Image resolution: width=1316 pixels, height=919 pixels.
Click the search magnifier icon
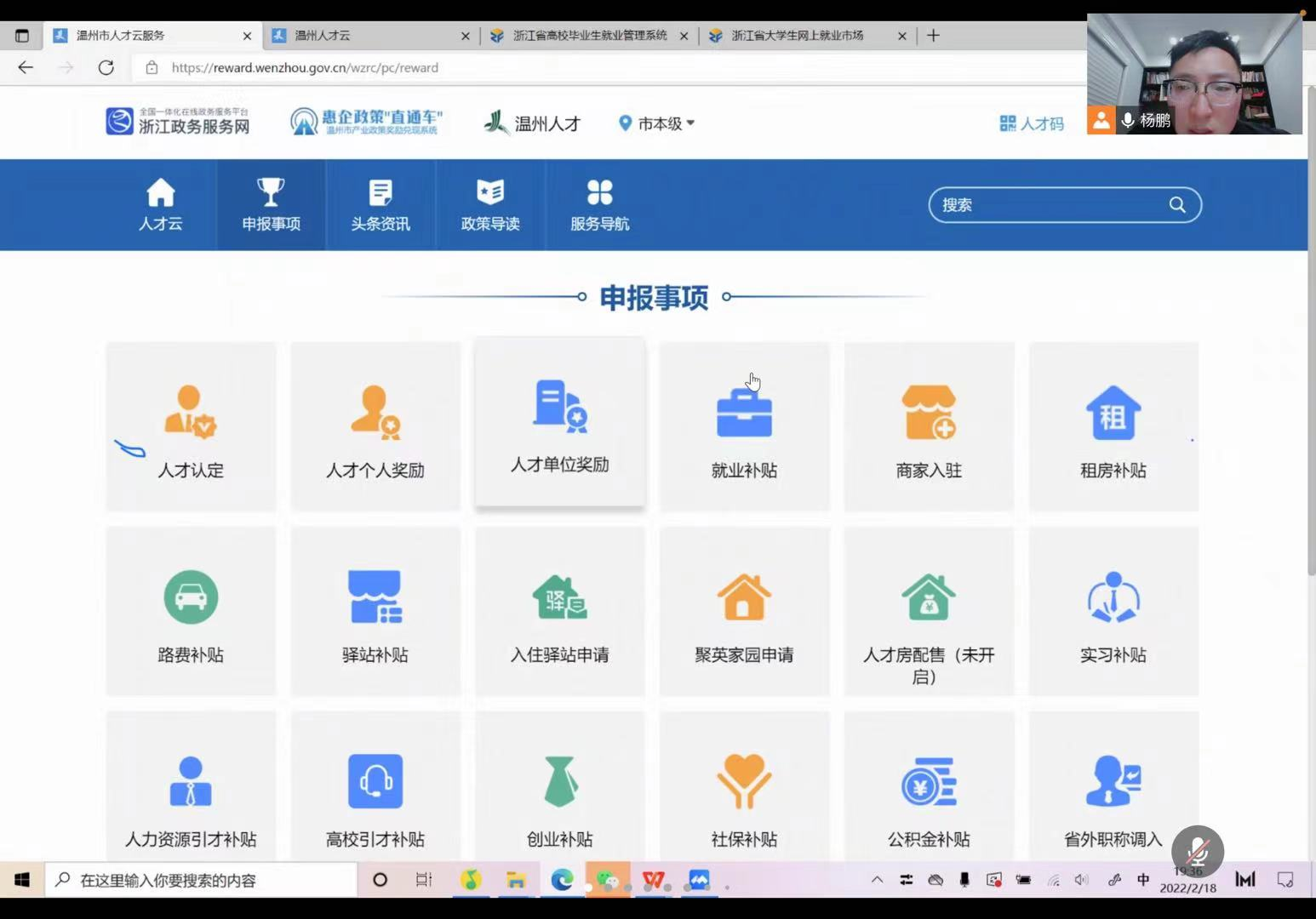point(1177,205)
